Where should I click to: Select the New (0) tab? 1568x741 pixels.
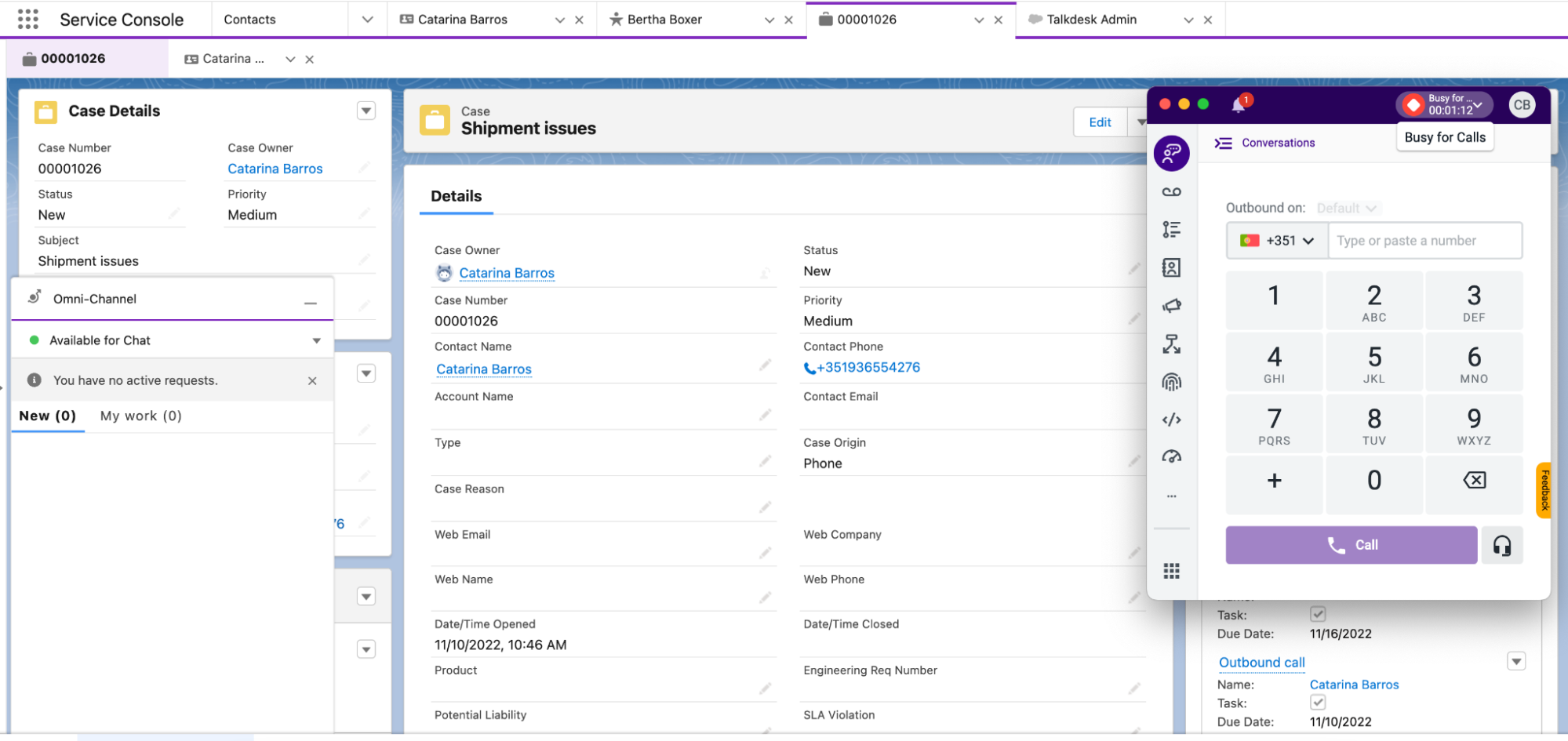[x=48, y=416]
